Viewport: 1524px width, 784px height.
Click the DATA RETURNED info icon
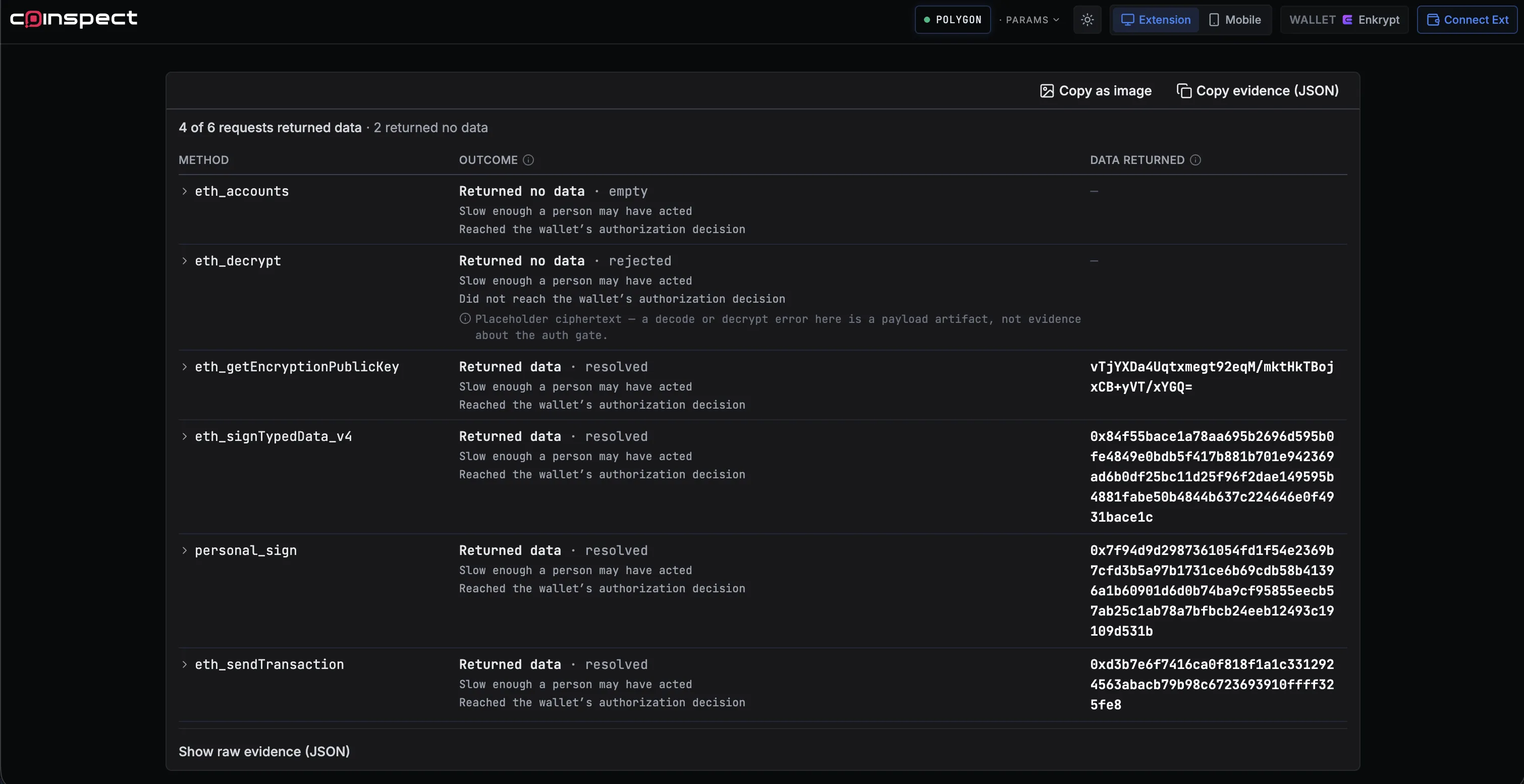coord(1195,160)
